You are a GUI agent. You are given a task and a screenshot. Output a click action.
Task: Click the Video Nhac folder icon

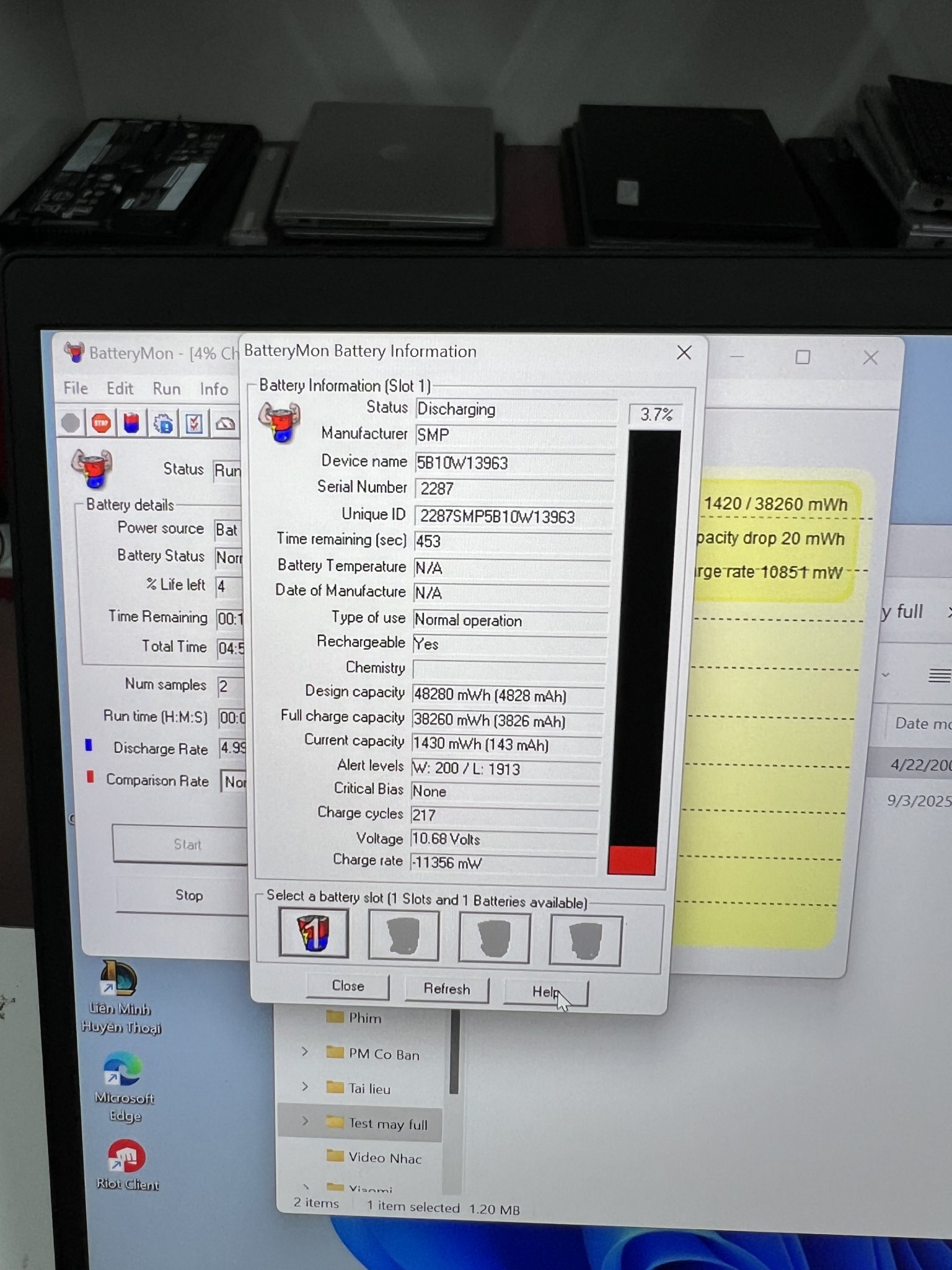click(x=335, y=1156)
